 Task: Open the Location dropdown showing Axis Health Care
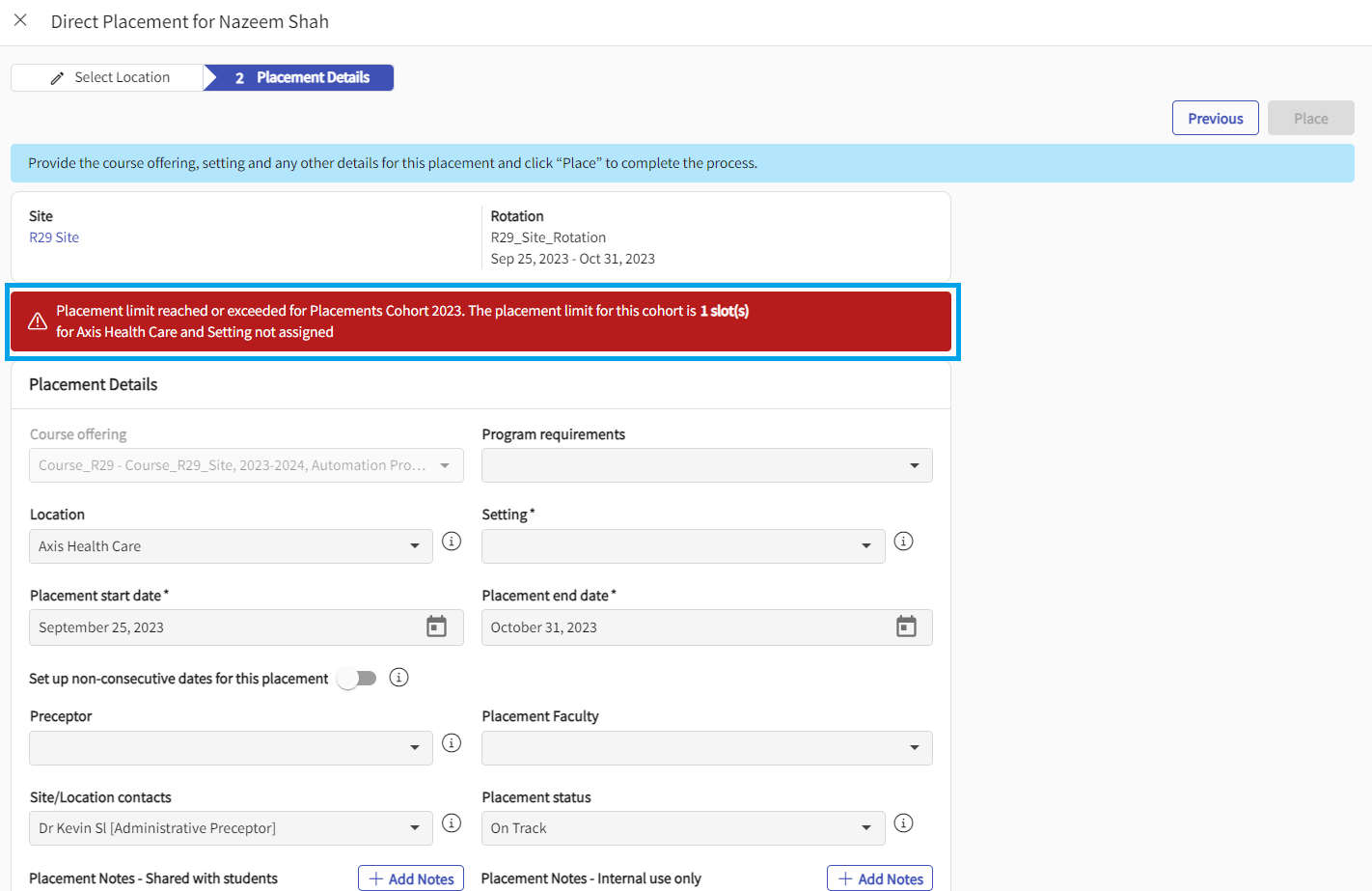231,546
